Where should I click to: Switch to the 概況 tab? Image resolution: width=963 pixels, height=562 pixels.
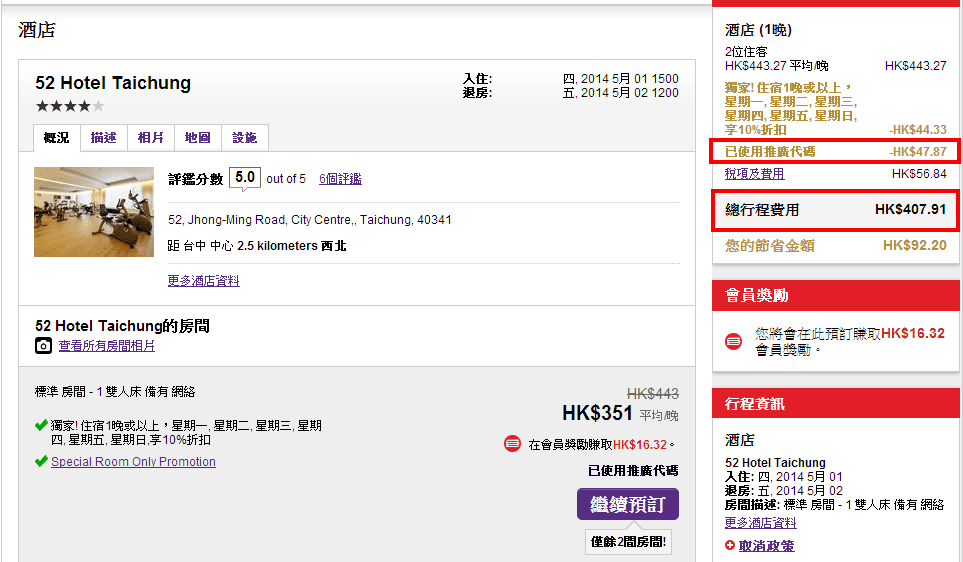(56, 138)
